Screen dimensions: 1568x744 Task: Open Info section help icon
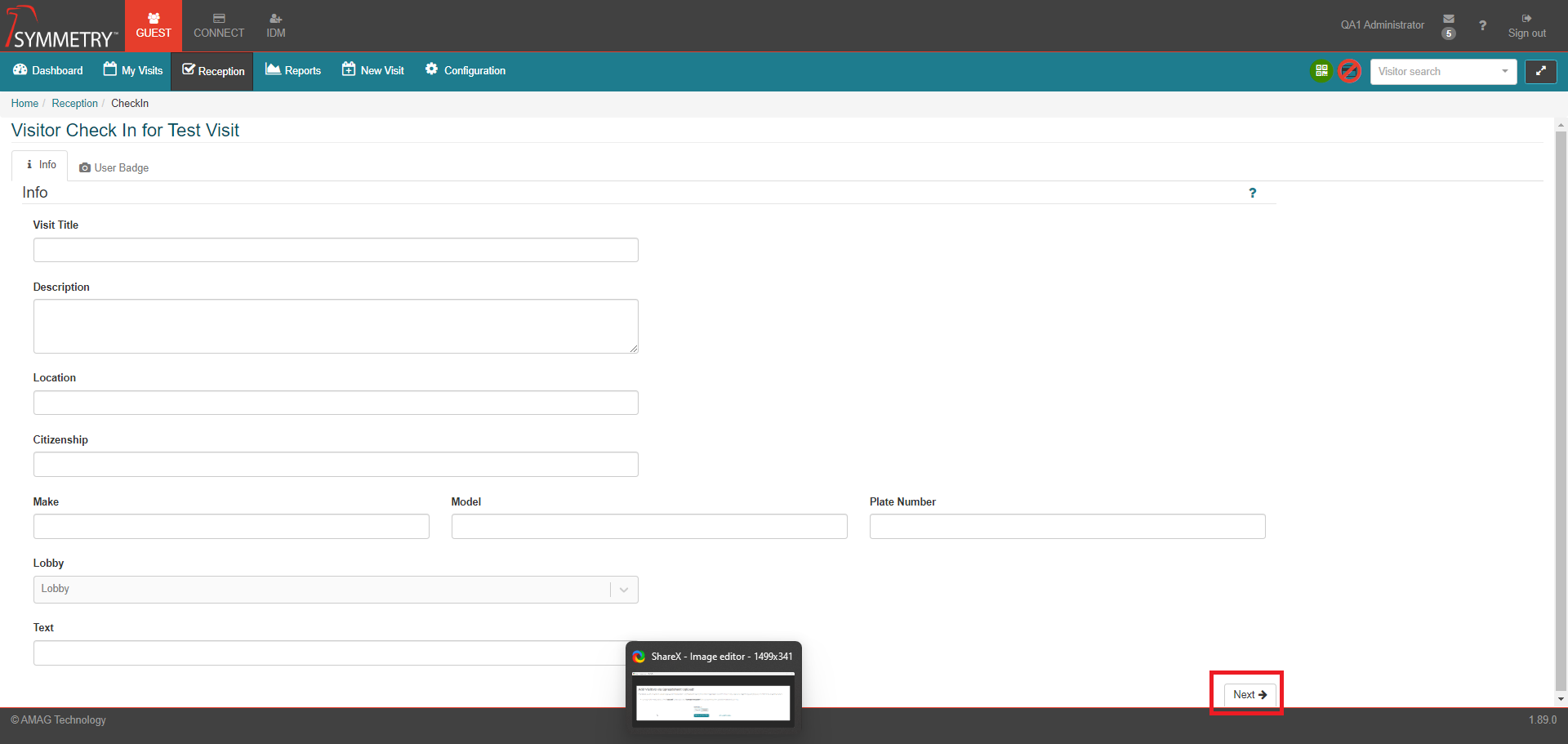(1253, 193)
